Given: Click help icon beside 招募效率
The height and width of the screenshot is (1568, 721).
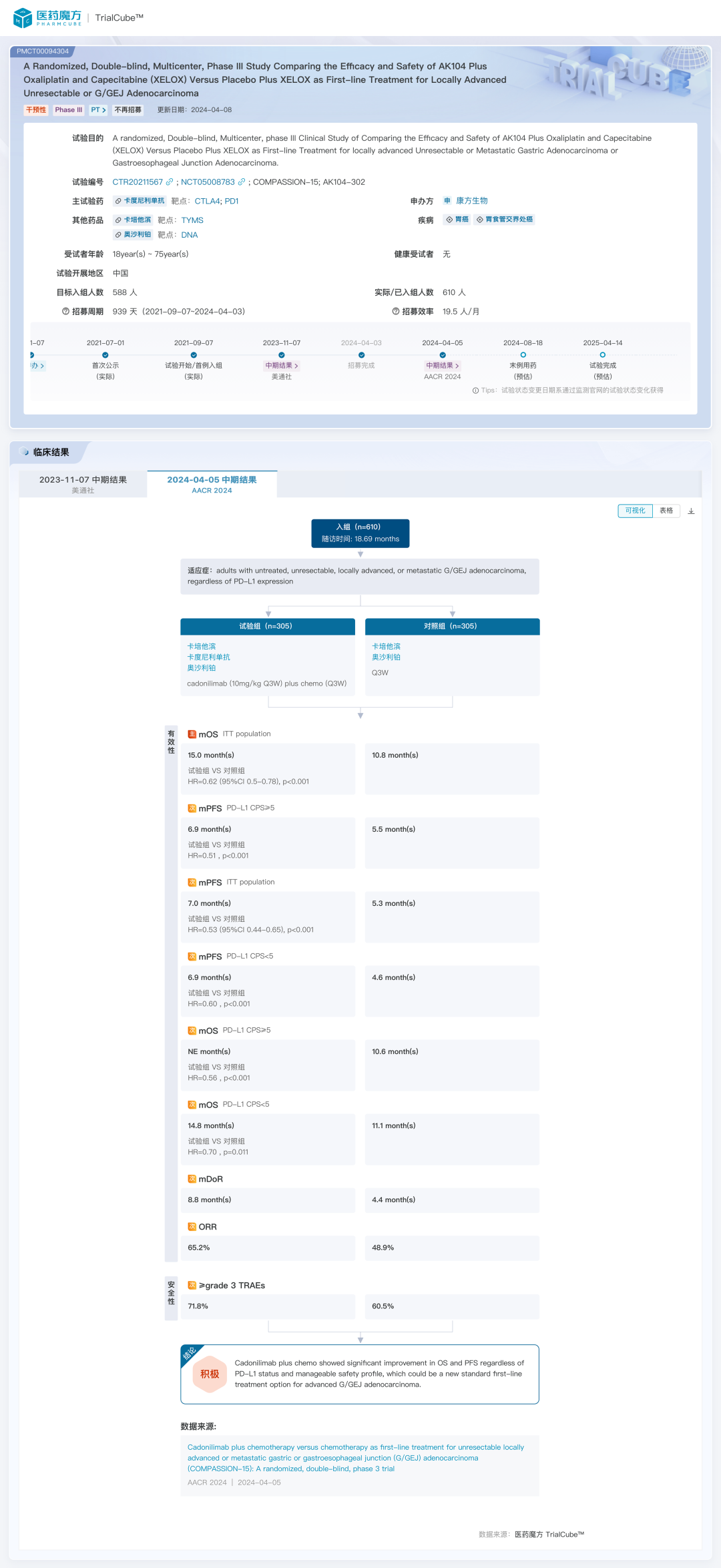Looking at the screenshot, I should [396, 312].
